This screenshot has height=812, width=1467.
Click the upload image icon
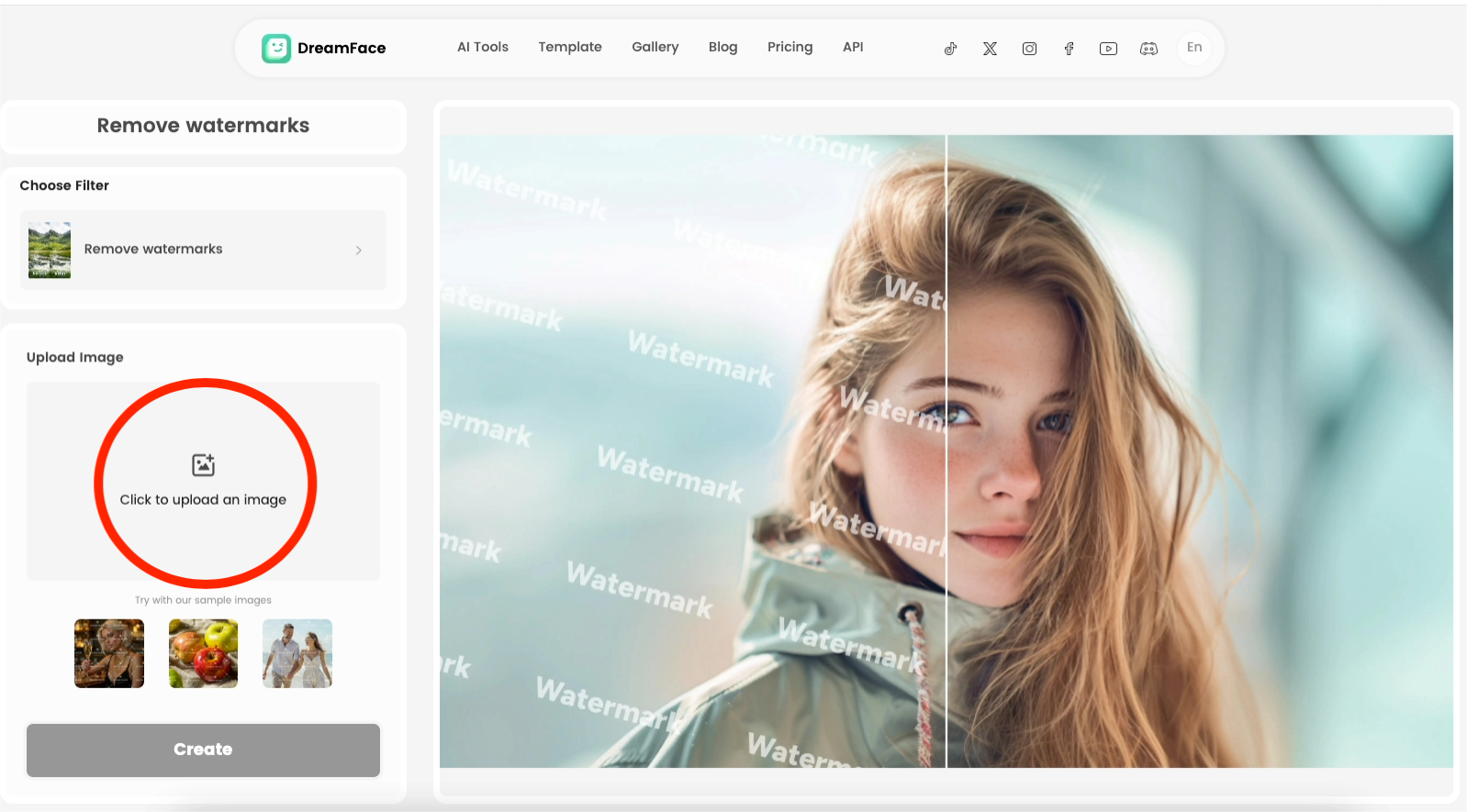click(x=203, y=465)
